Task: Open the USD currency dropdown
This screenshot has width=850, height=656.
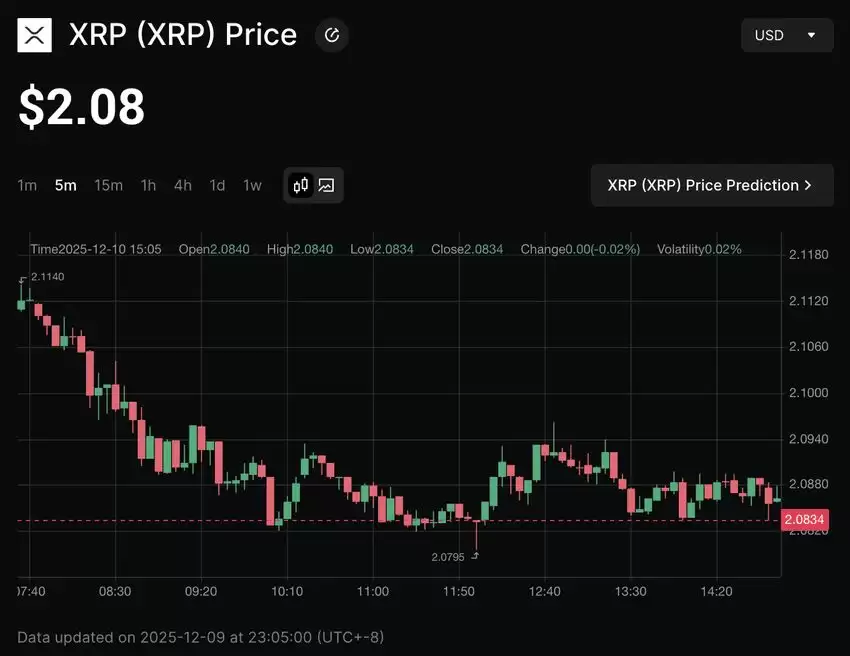Action: [x=787, y=35]
